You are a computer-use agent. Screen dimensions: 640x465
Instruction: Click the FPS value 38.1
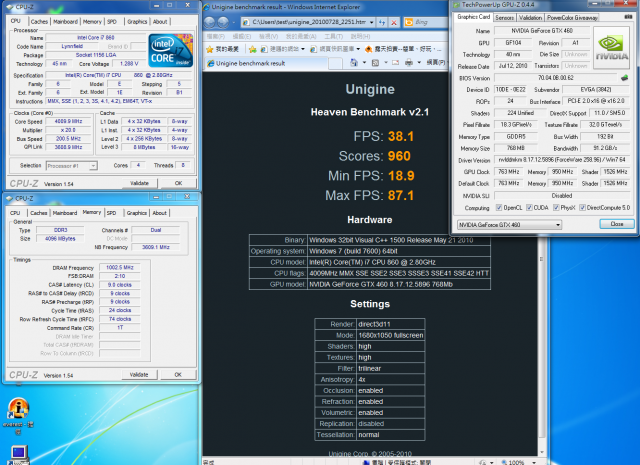(400, 136)
